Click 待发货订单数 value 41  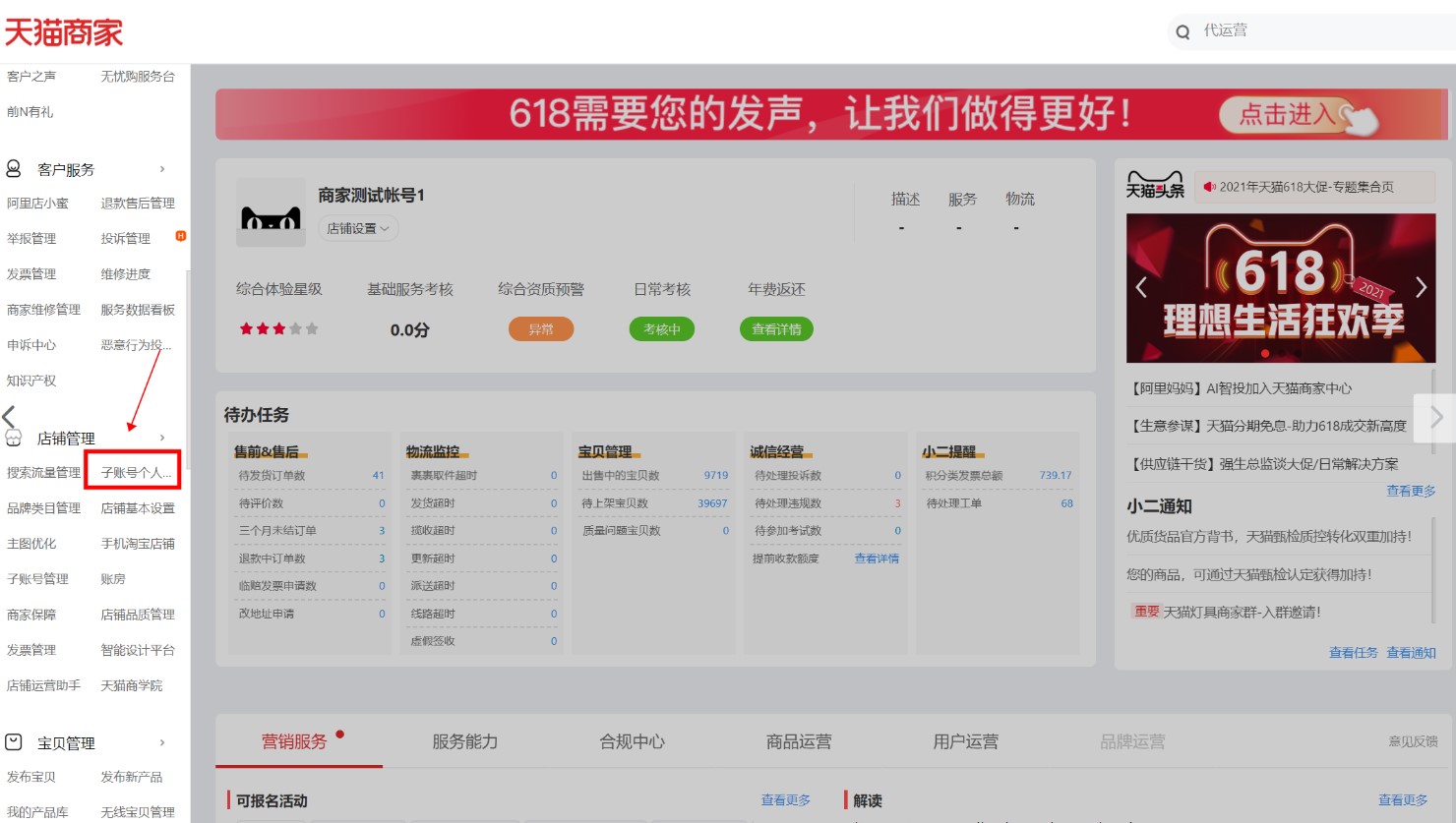(378, 475)
